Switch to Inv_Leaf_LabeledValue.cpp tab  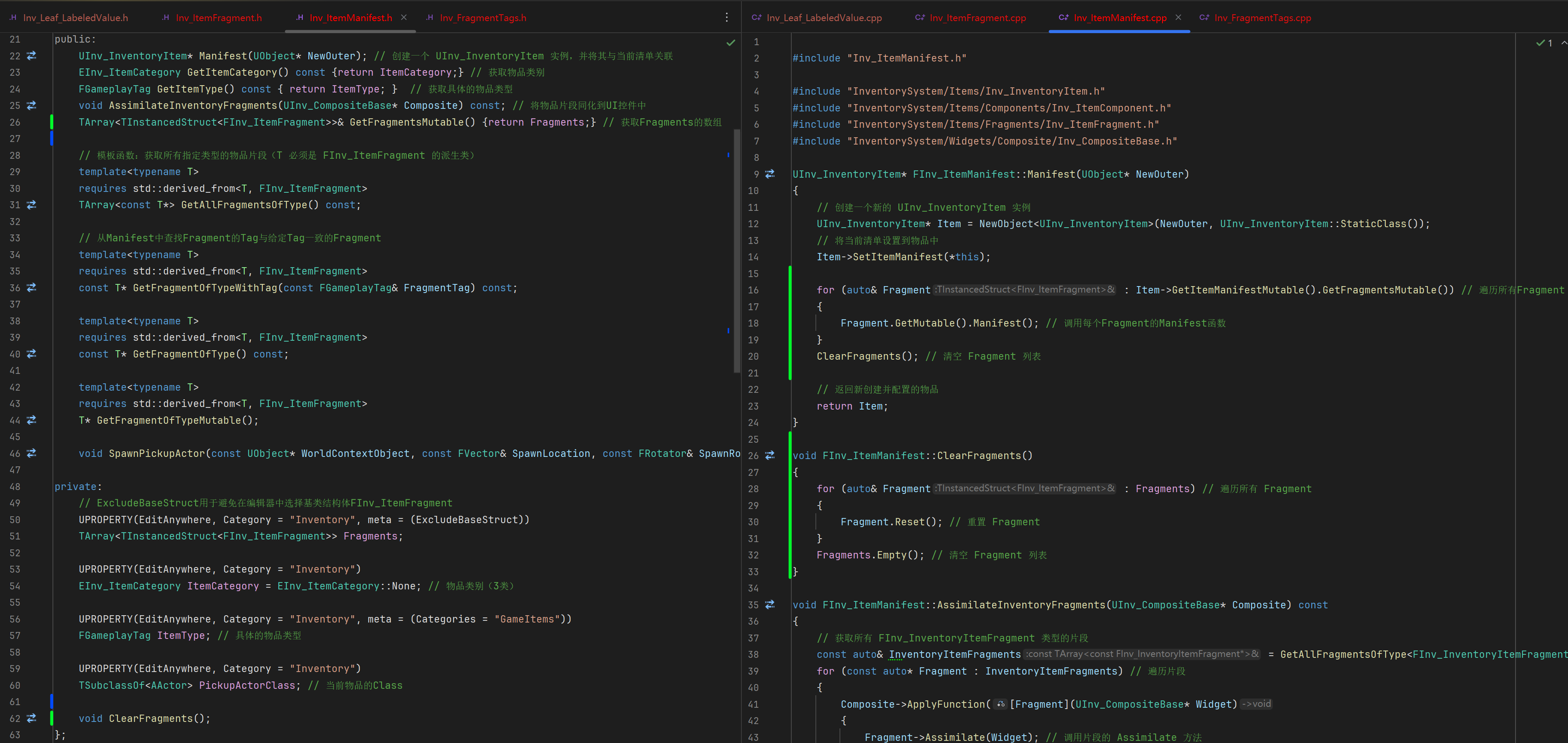coord(824,18)
